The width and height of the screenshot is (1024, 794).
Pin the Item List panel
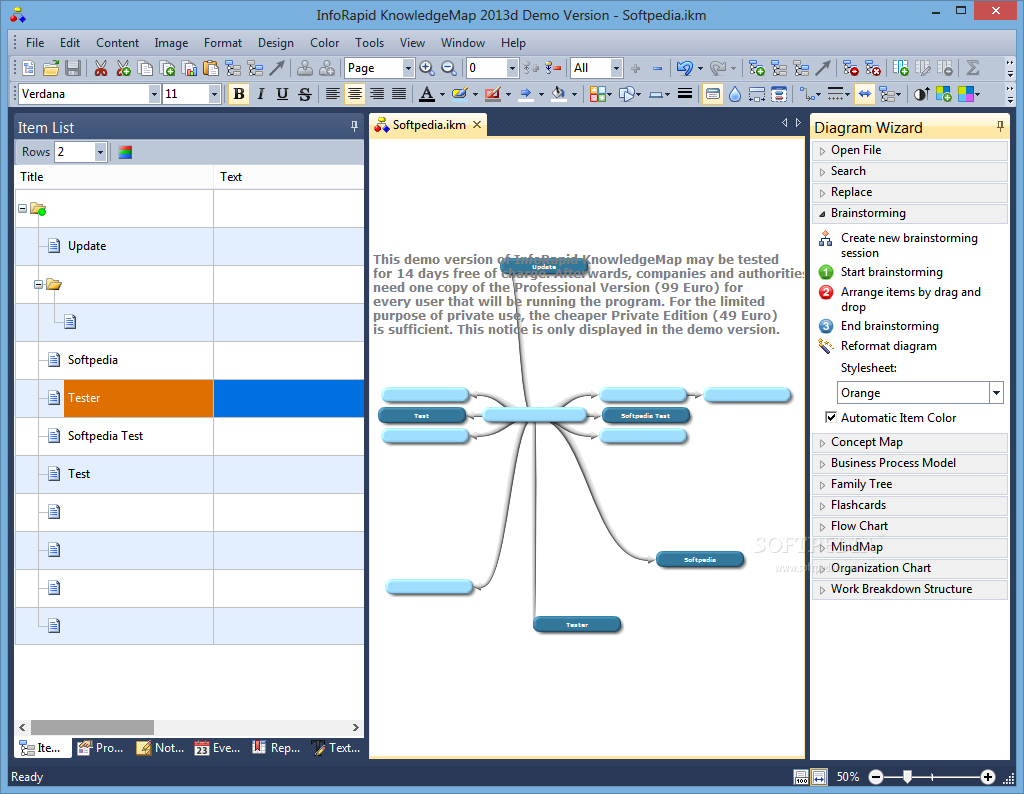pos(354,127)
